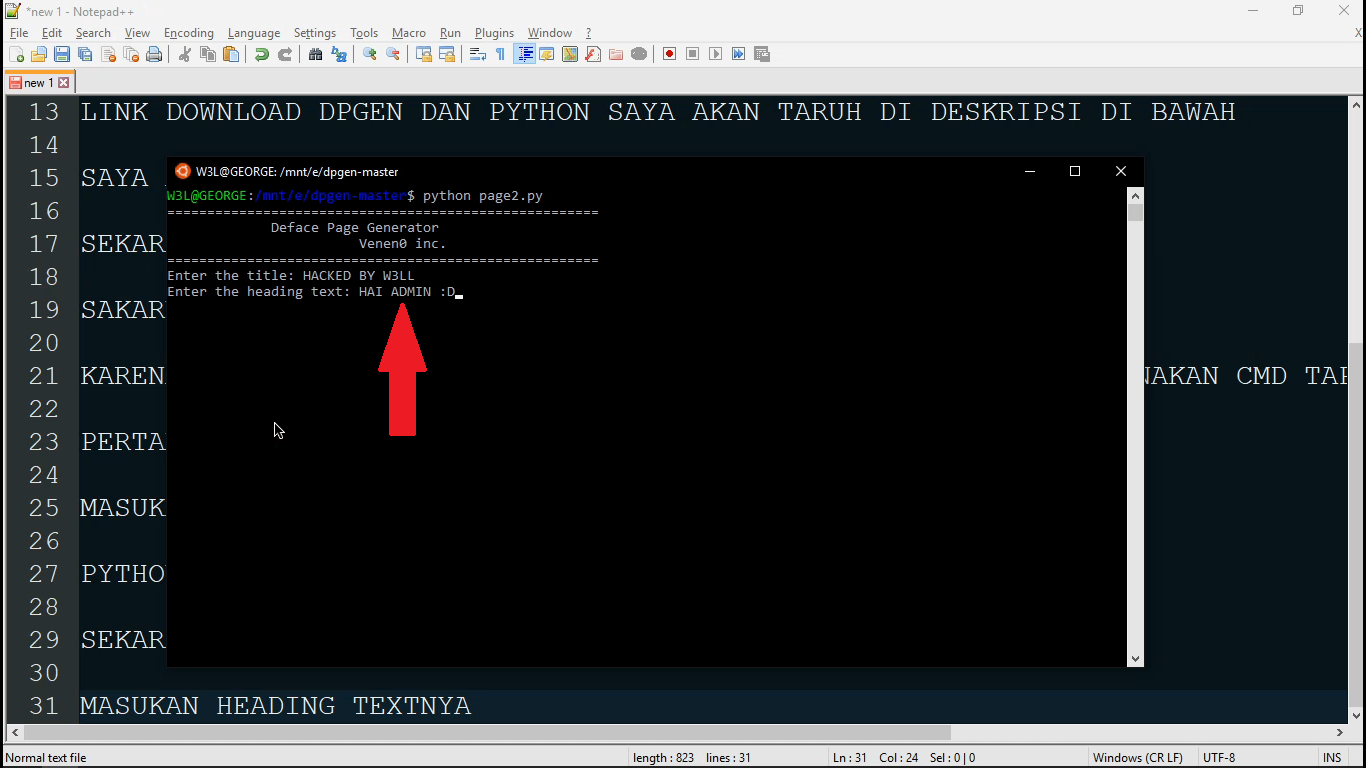Open the Encoding menu

[188, 32]
